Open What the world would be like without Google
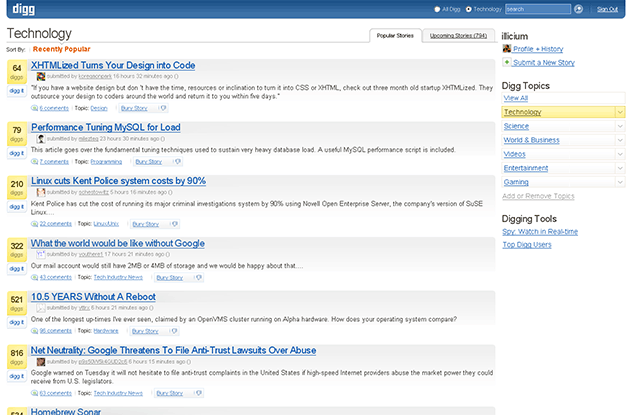Image resolution: width=632 pixels, height=415 pixels. coord(118,243)
